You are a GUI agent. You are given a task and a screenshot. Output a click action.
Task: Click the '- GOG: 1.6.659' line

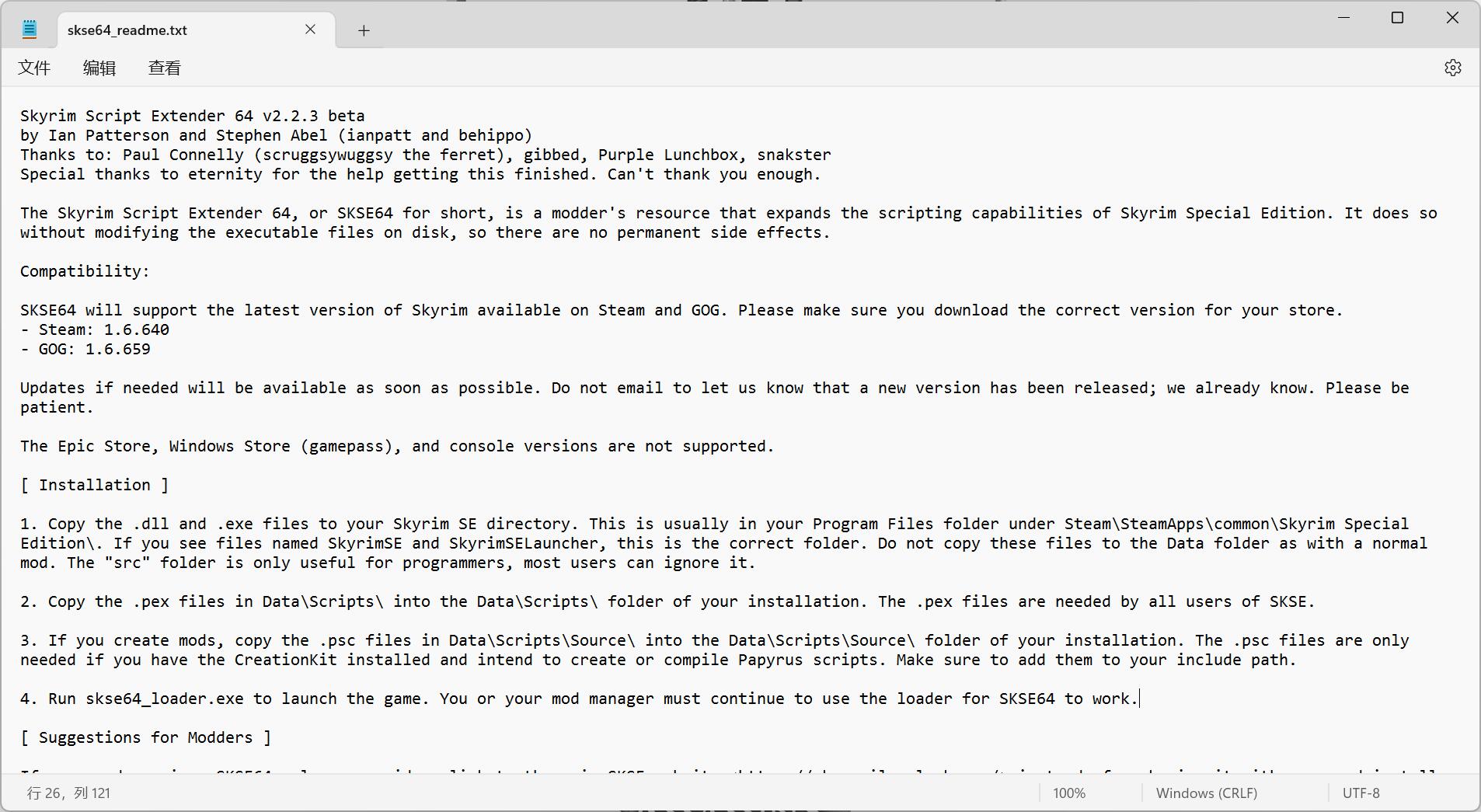(85, 349)
